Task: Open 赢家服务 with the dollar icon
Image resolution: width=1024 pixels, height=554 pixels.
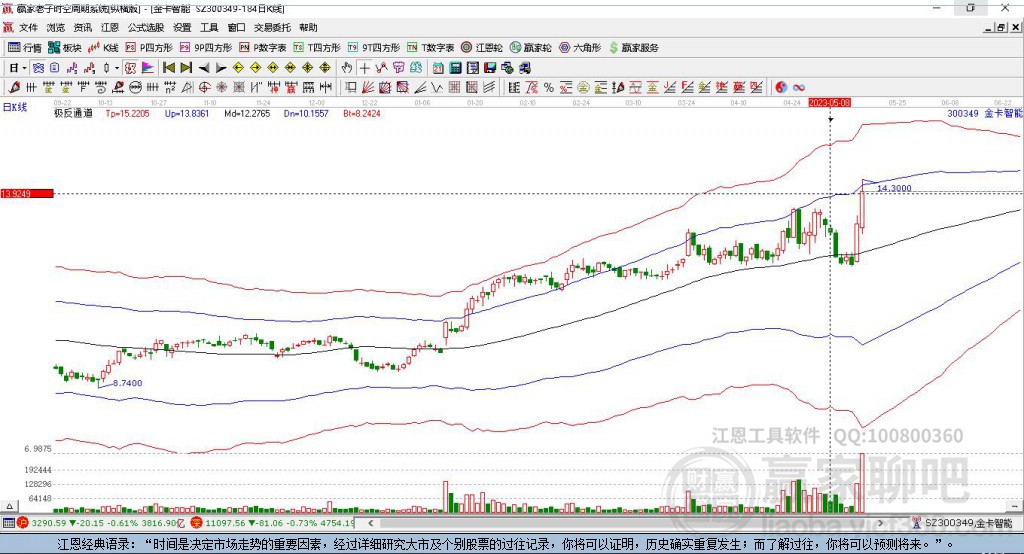Action: 633,47
